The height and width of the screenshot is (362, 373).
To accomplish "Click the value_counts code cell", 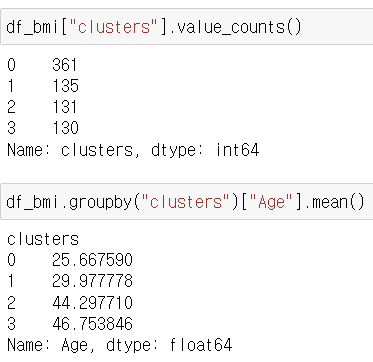I will (187, 27).
